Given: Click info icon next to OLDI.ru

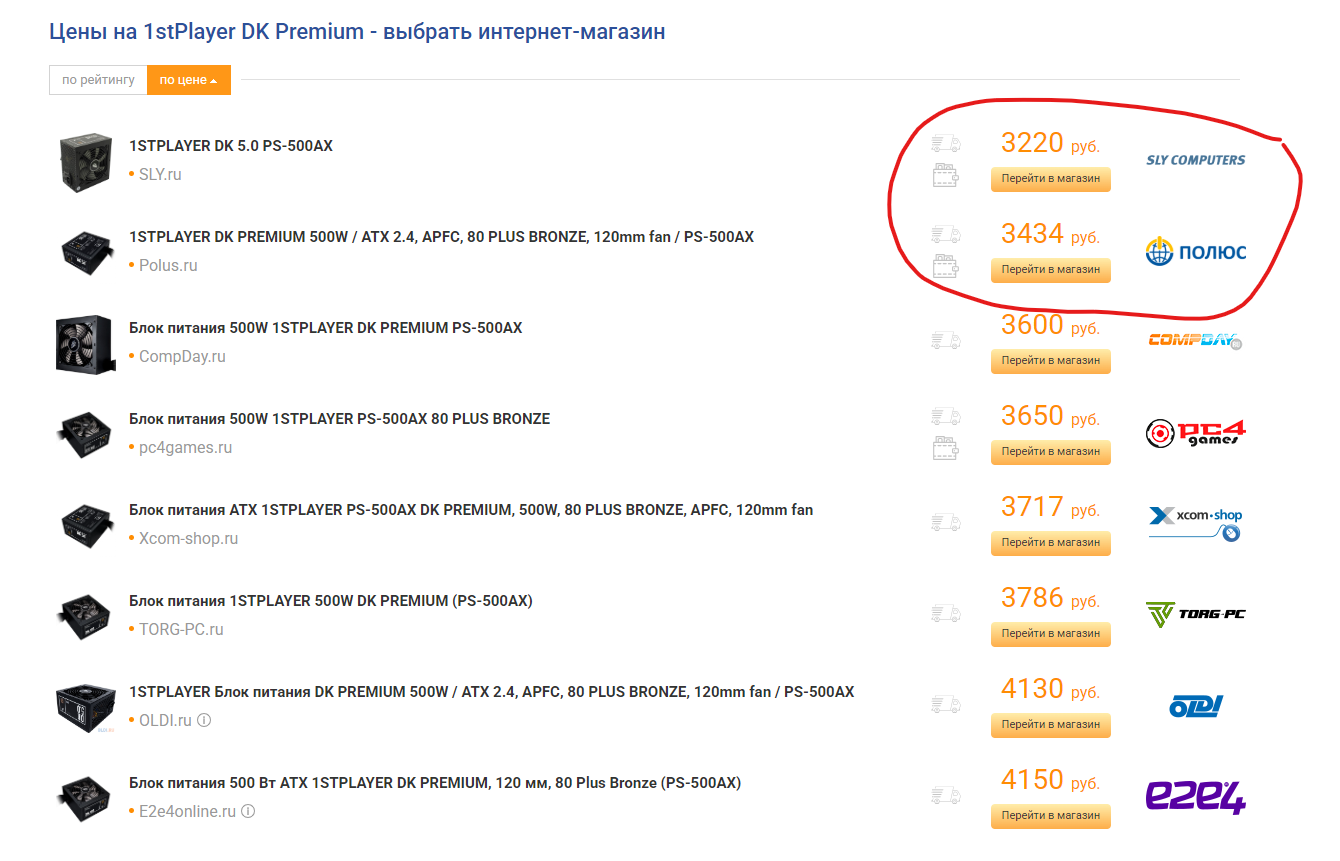Looking at the screenshot, I should click(204, 720).
